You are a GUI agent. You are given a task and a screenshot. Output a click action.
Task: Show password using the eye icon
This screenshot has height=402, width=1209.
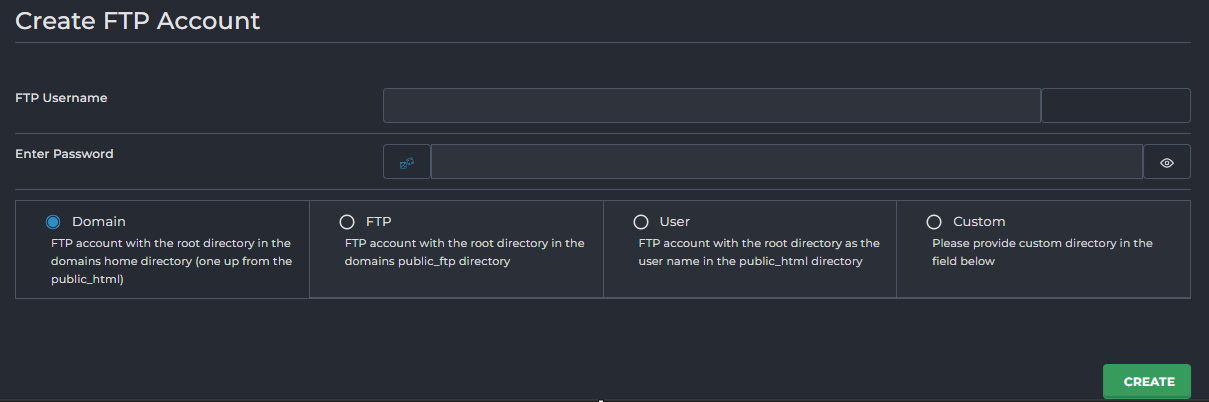tap(1166, 162)
